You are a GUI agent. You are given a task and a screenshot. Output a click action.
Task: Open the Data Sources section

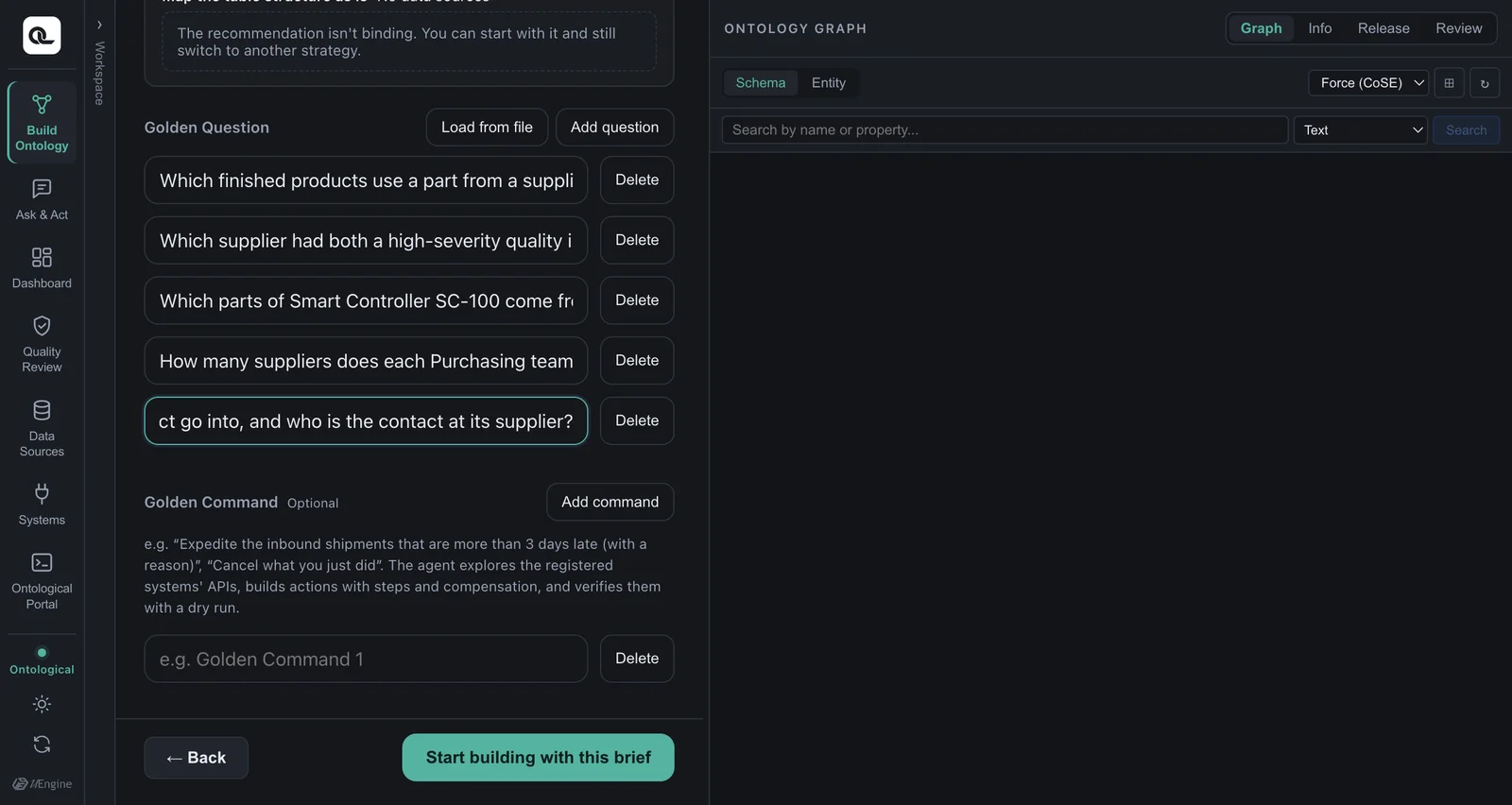(42, 429)
